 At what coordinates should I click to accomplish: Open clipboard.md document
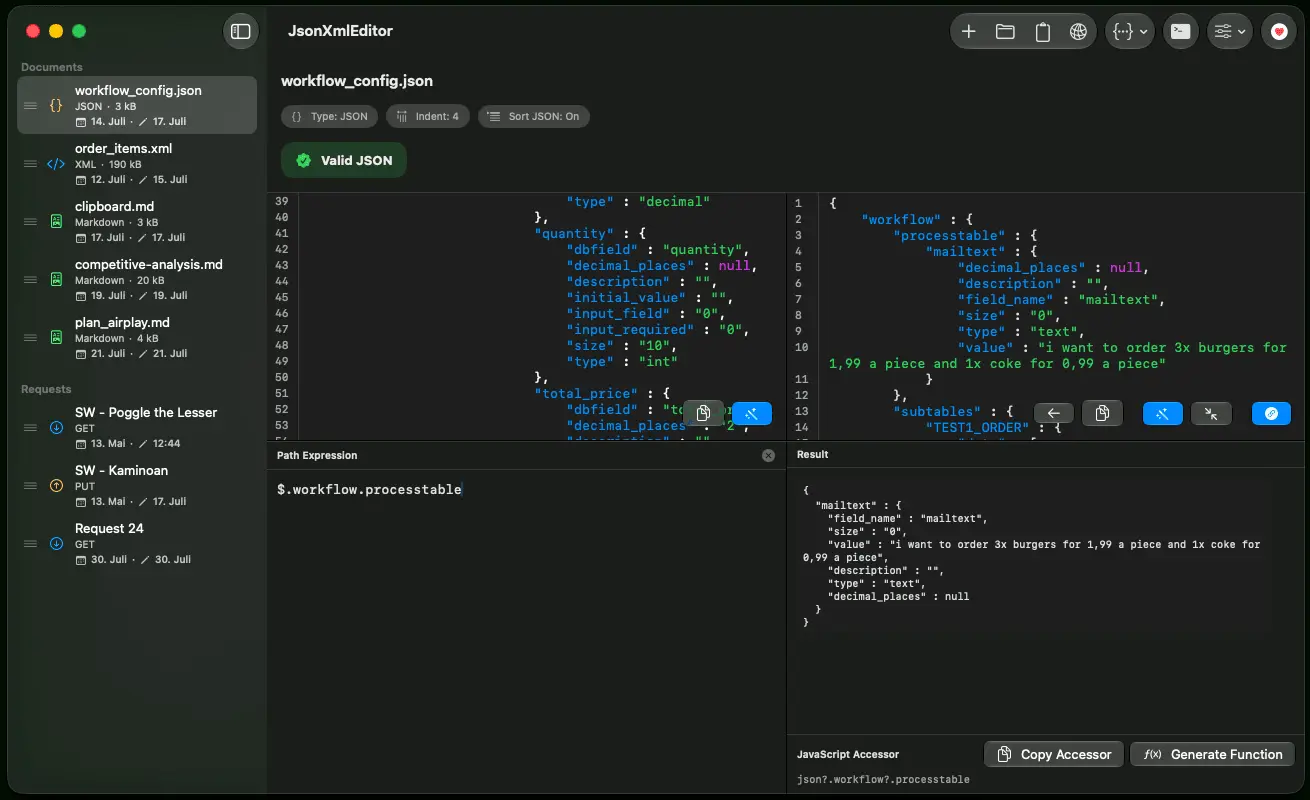[x=137, y=221]
